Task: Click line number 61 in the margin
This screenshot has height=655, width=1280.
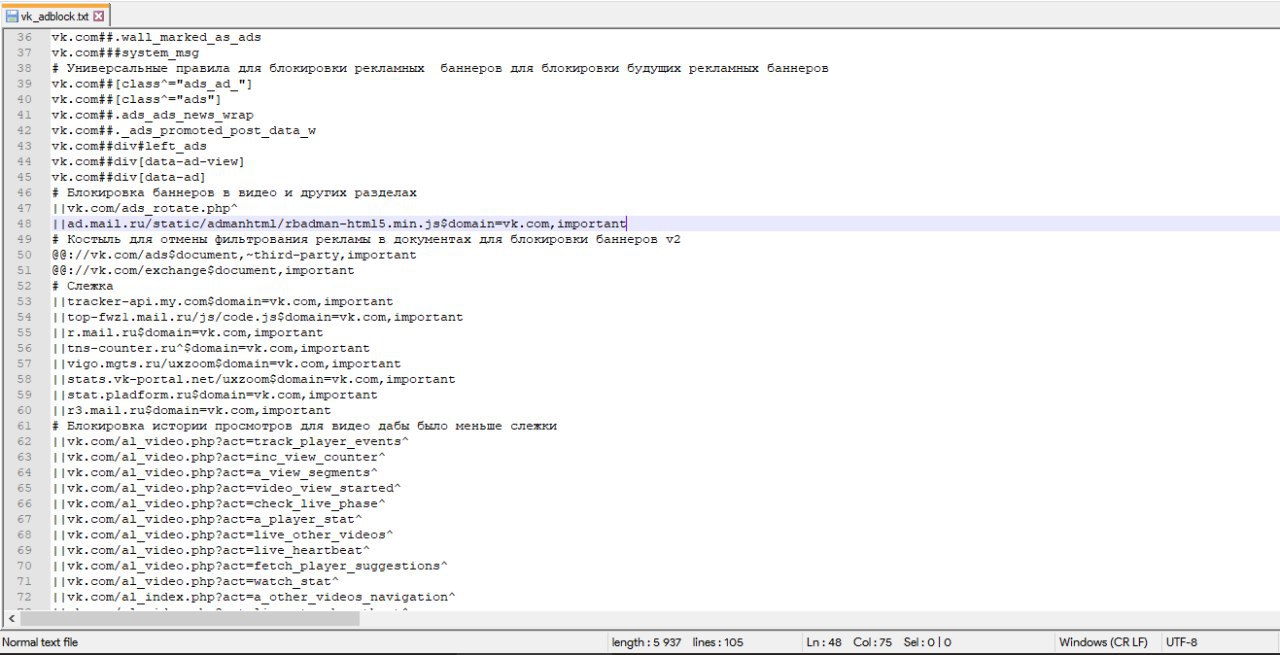Action: (x=25, y=426)
